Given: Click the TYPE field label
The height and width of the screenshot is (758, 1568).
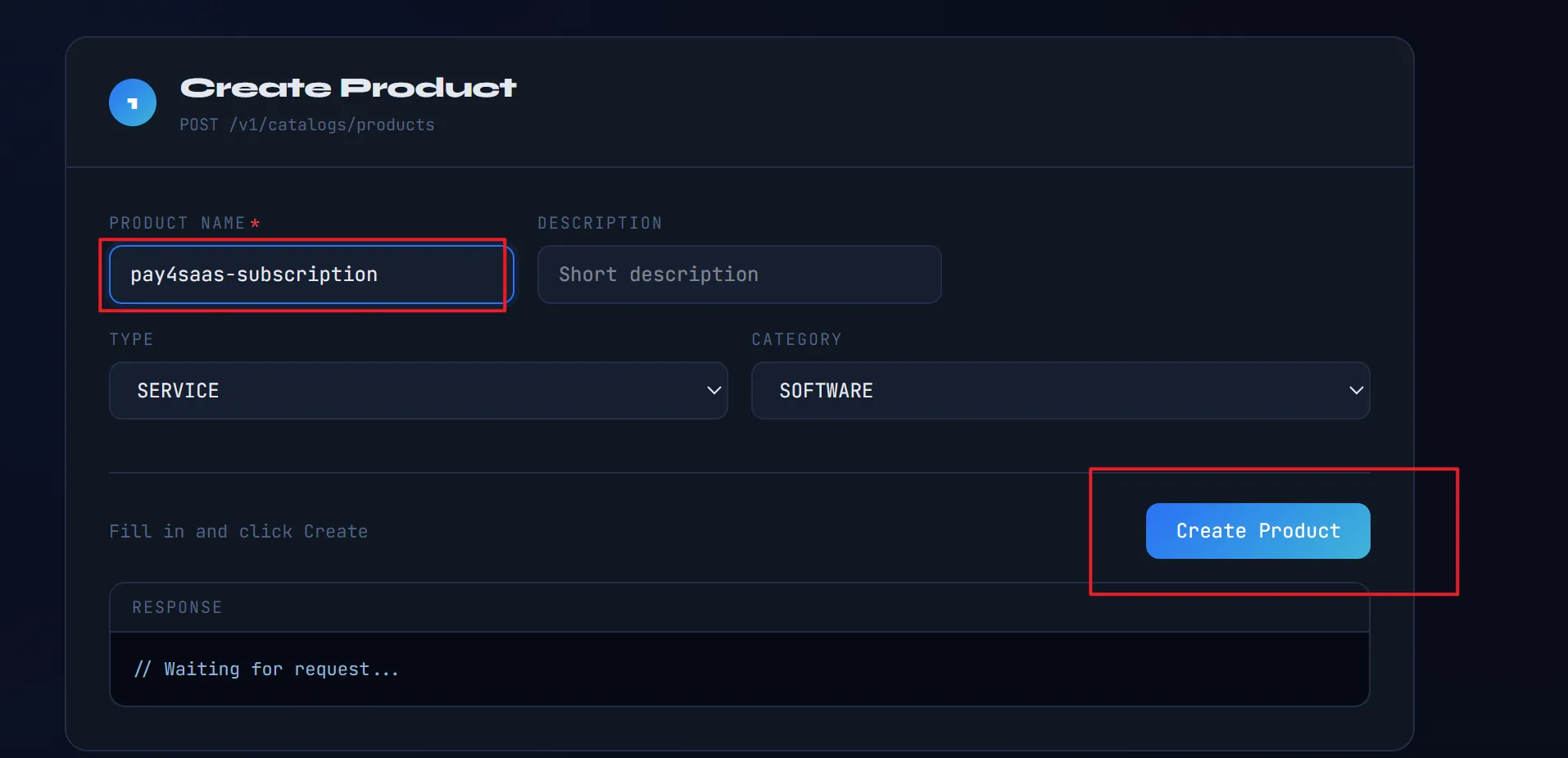Looking at the screenshot, I should click(131, 339).
